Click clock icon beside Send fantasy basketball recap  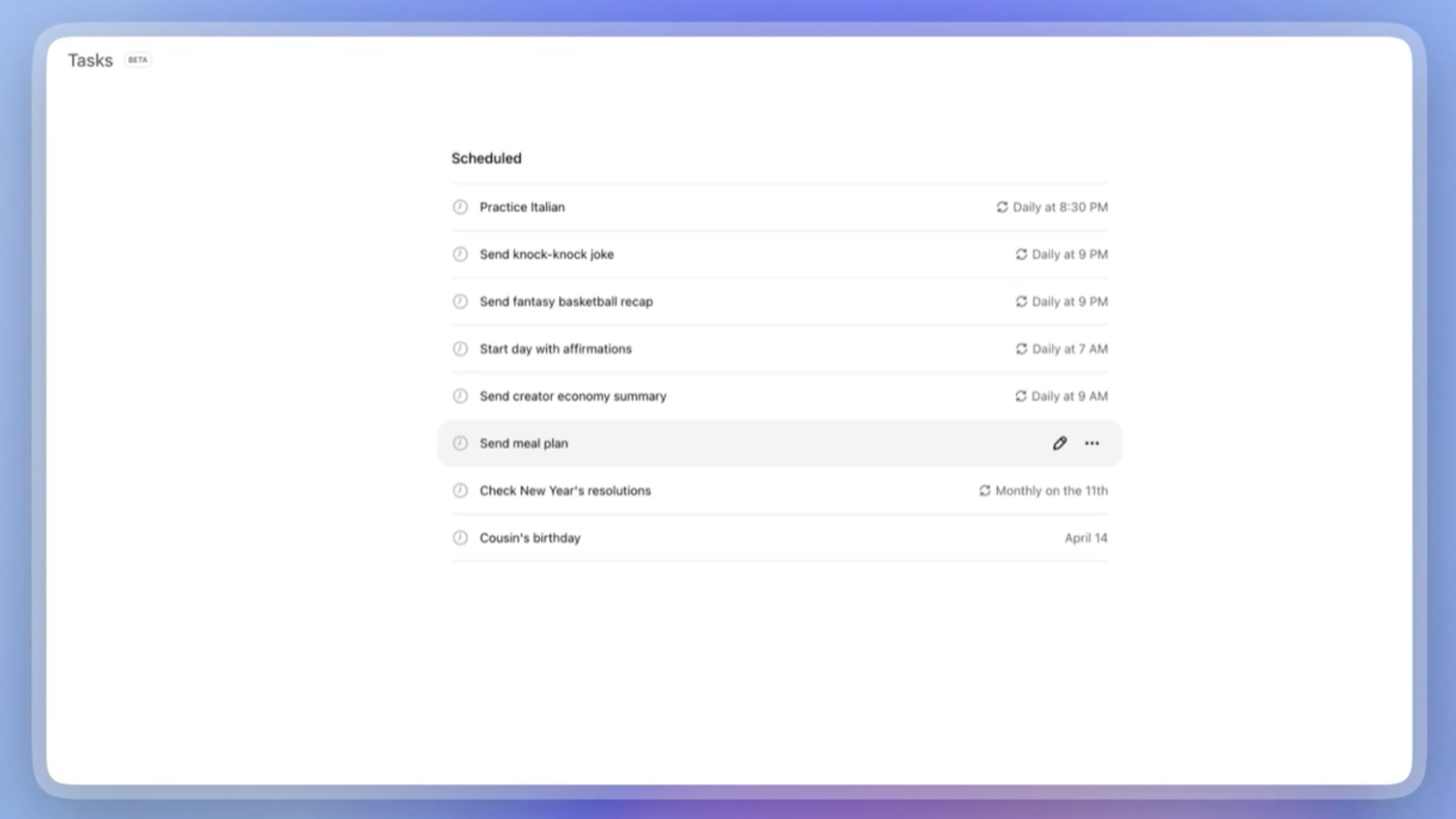pos(460,302)
